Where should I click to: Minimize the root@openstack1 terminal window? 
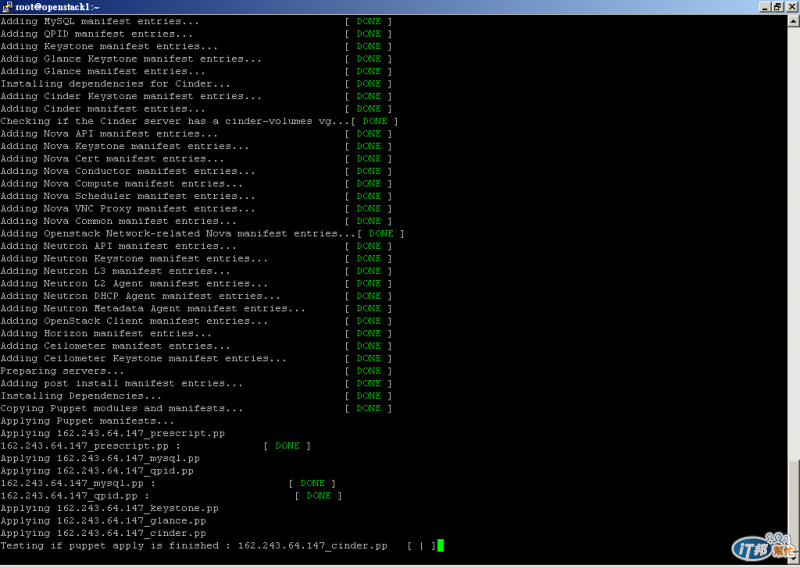pos(765,7)
